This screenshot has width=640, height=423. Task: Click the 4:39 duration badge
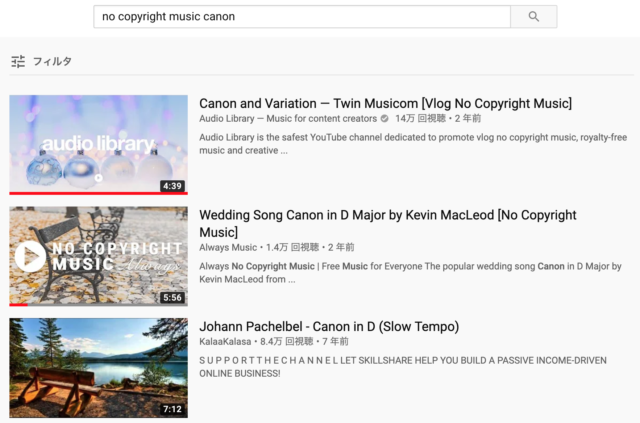pyautogui.click(x=172, y=186)
